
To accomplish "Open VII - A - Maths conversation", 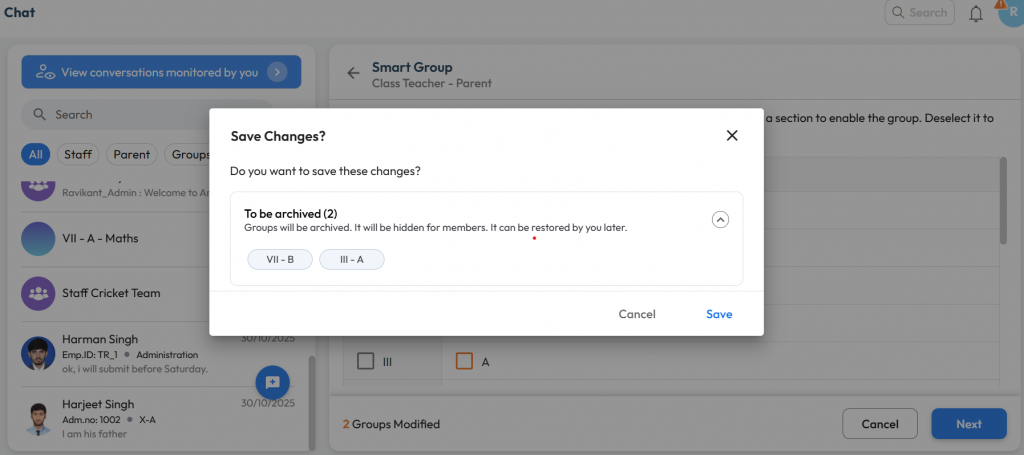I will coord(100,239).
